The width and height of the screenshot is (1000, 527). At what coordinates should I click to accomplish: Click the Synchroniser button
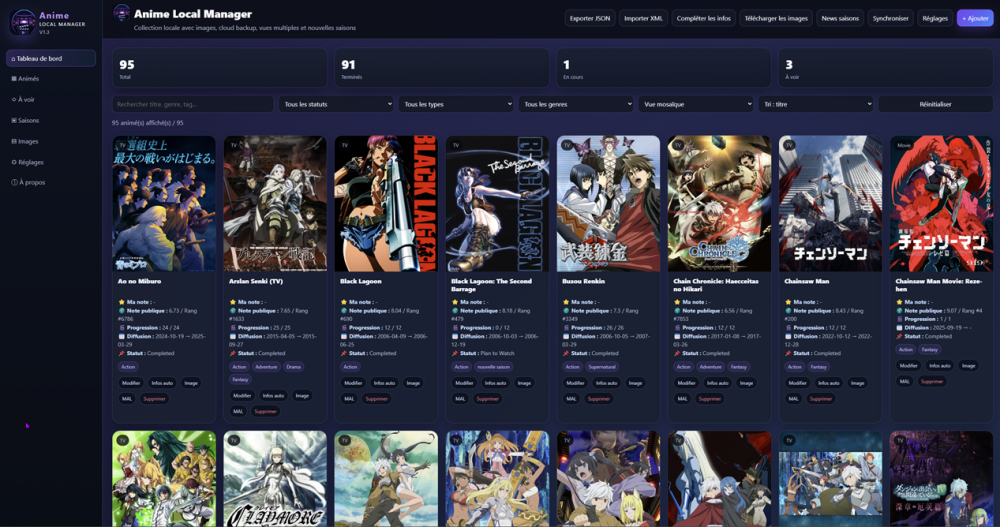pyautogui.click(x=890, y=19)
